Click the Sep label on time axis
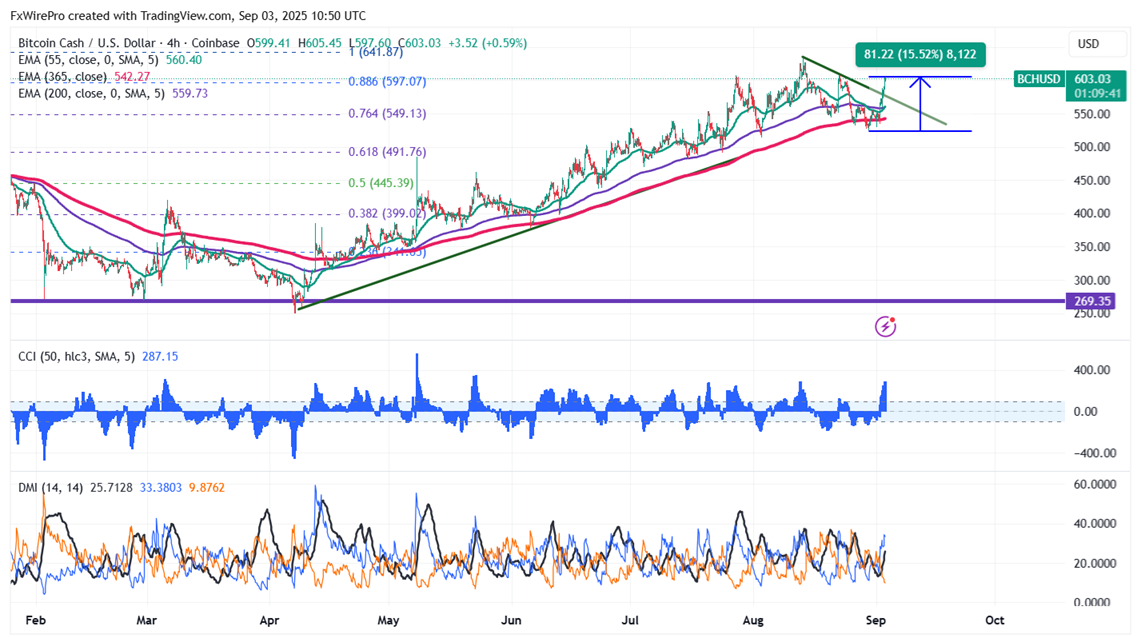The image size is (1139, 637). tap(876, 620)
